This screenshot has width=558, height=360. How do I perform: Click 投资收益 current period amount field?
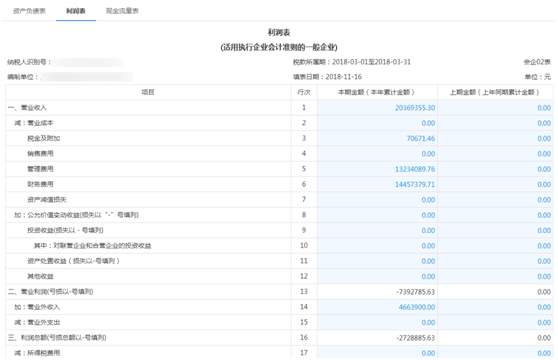pyautogui.click(x=377, y=230)
